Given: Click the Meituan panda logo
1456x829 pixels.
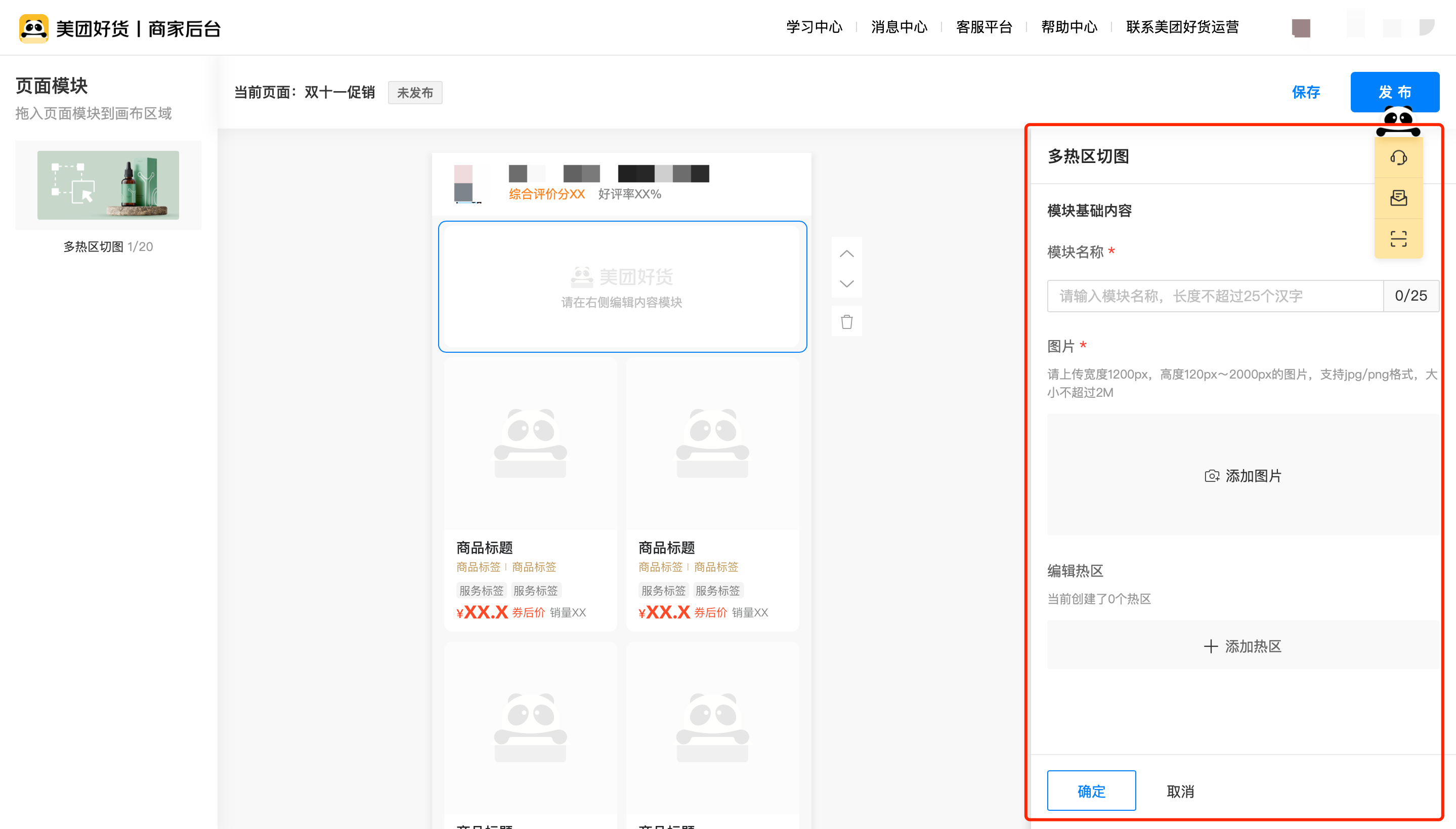Looking at the screenshot, I should pos(33,28).
